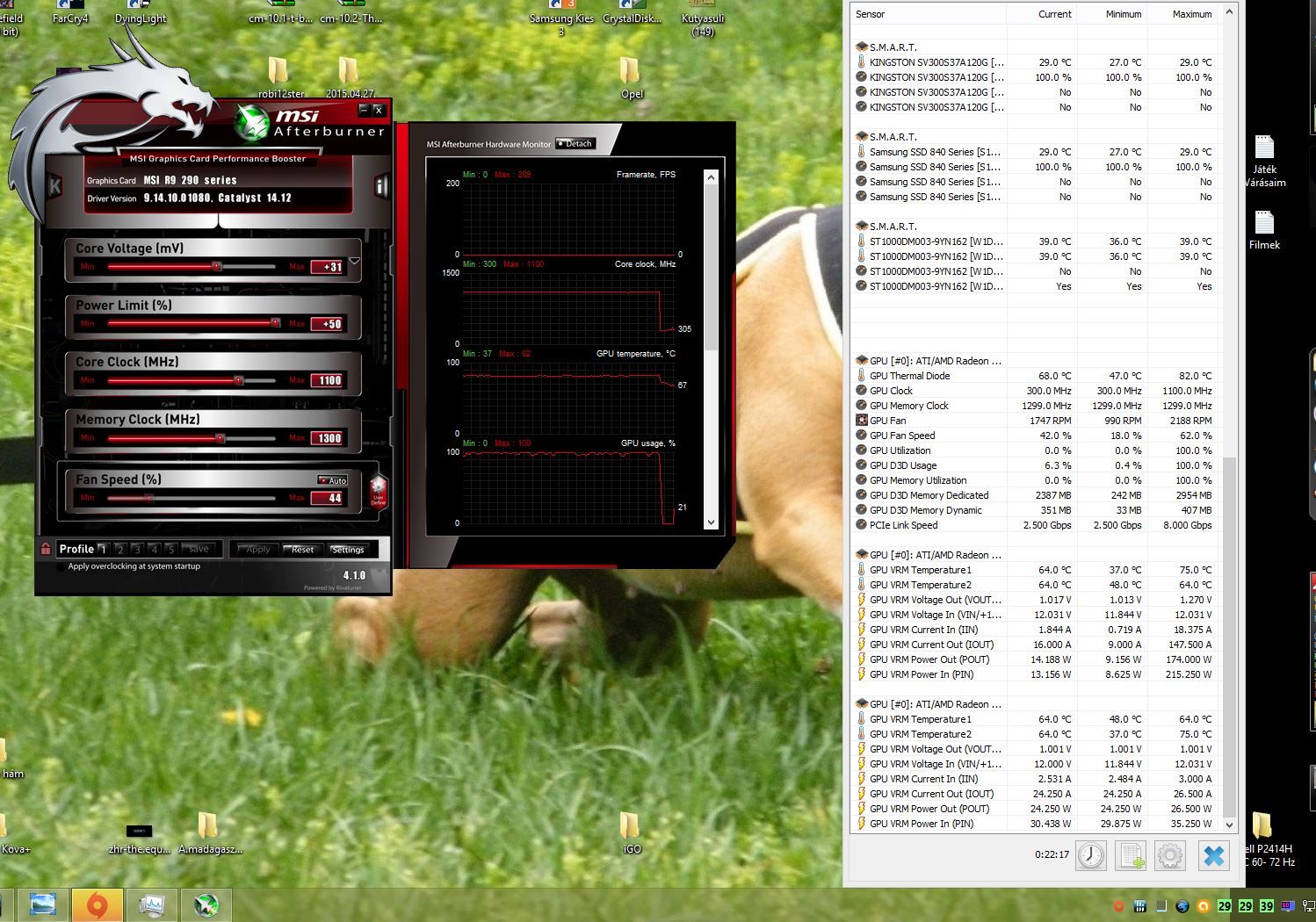The width and height of the screenshot is (1316, 922).
Task: Click the Memory Clock slider handle
Action: pyautogui.click(x=221, y=437)
